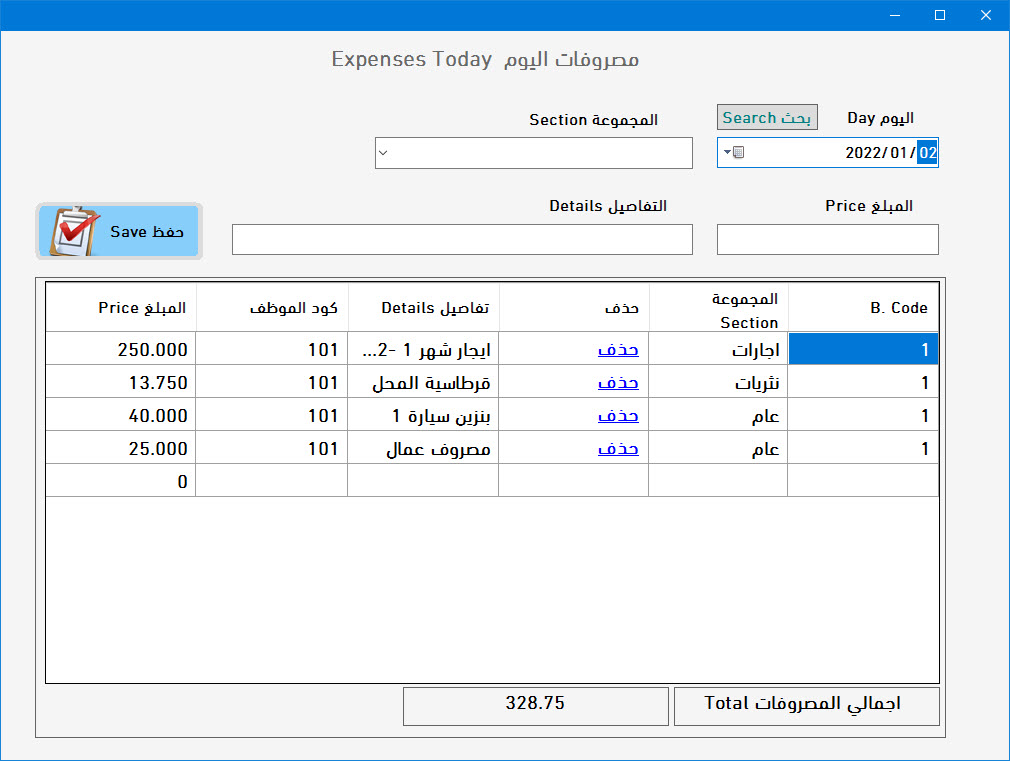Image resolution: width=1010 pixels, height=761 pixels.
Task: Click the المجموعة Section column header
Action: point(718,307)
